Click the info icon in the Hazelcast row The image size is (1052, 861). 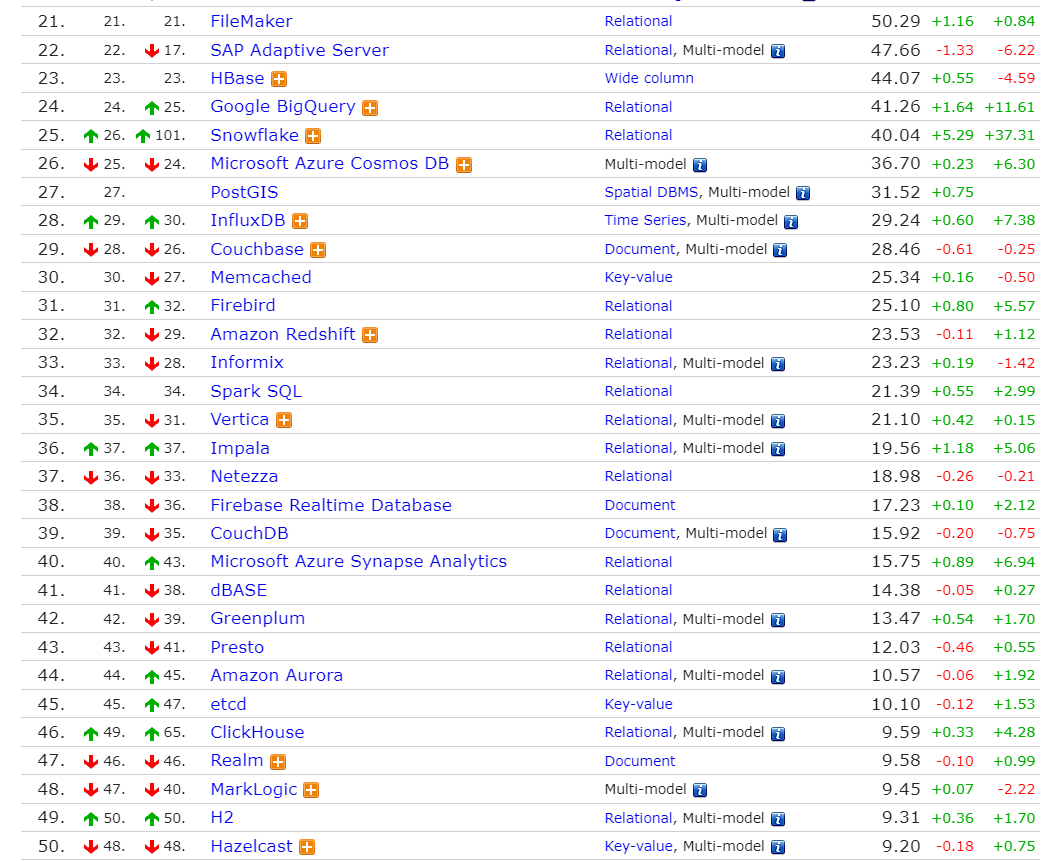point(778,848)
